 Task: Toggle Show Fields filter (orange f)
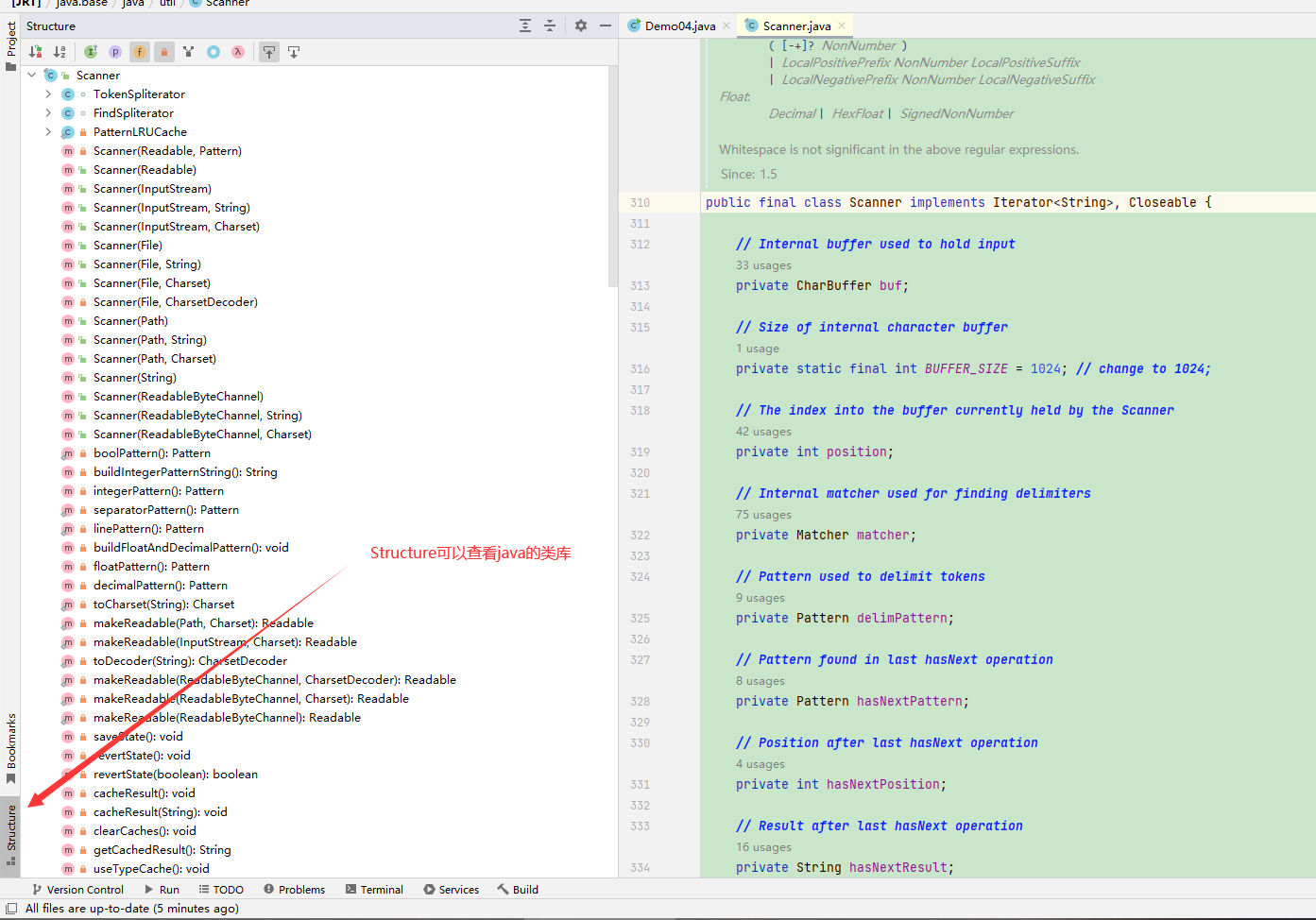(x=140, y=52)
